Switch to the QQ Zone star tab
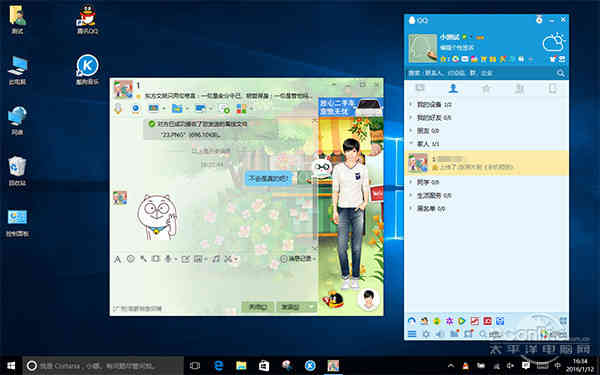This screenshot has width=600, height=375. [486, 88]
